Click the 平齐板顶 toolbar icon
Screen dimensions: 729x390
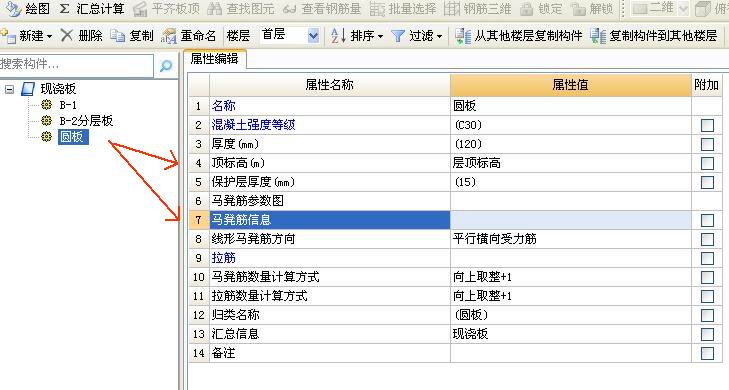140,9
